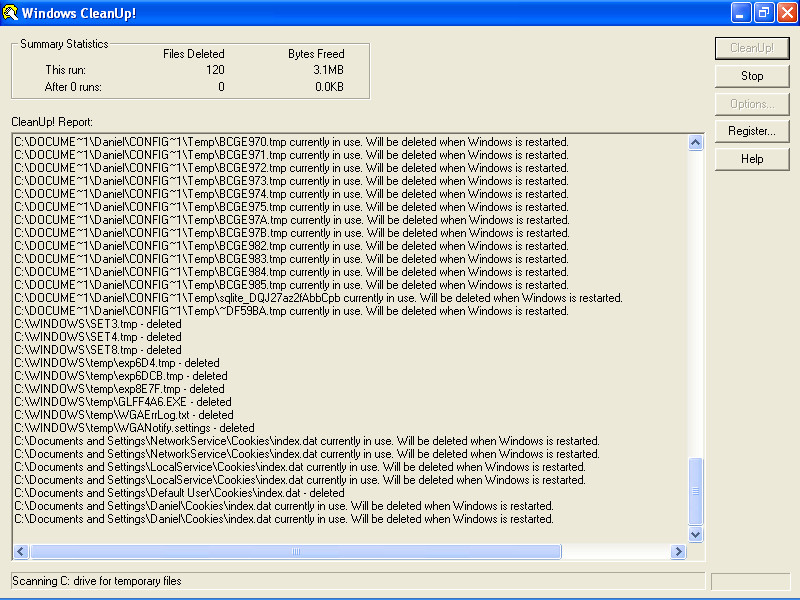Select the BCGE975.tmp report line

tap(291, 207)
